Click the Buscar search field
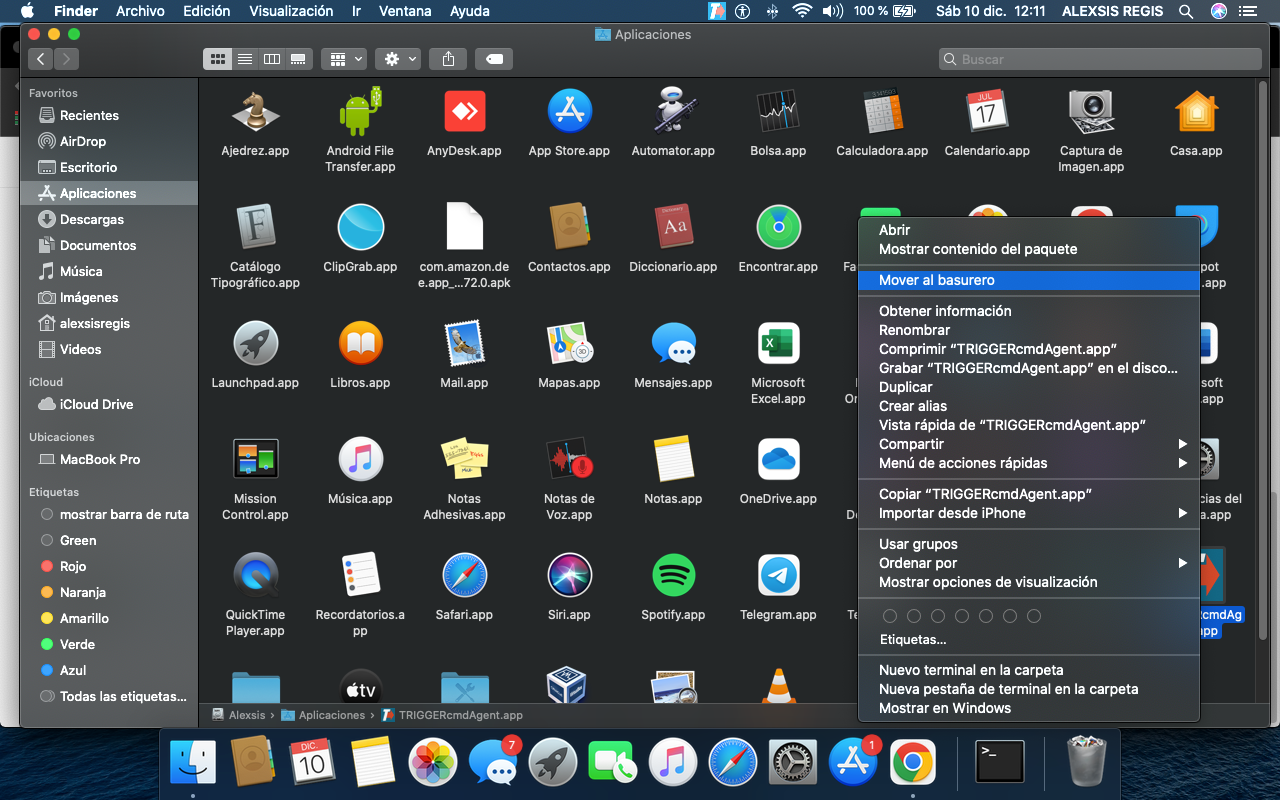The image size is (1280, 800). [x=1099, y=59]
